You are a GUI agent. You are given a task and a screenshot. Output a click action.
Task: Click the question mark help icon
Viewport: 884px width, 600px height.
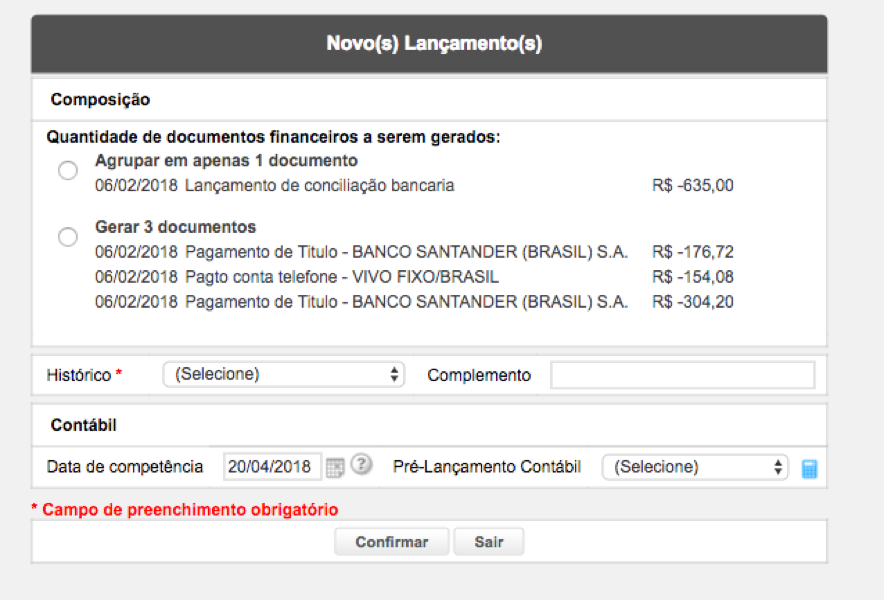(361, 465)
